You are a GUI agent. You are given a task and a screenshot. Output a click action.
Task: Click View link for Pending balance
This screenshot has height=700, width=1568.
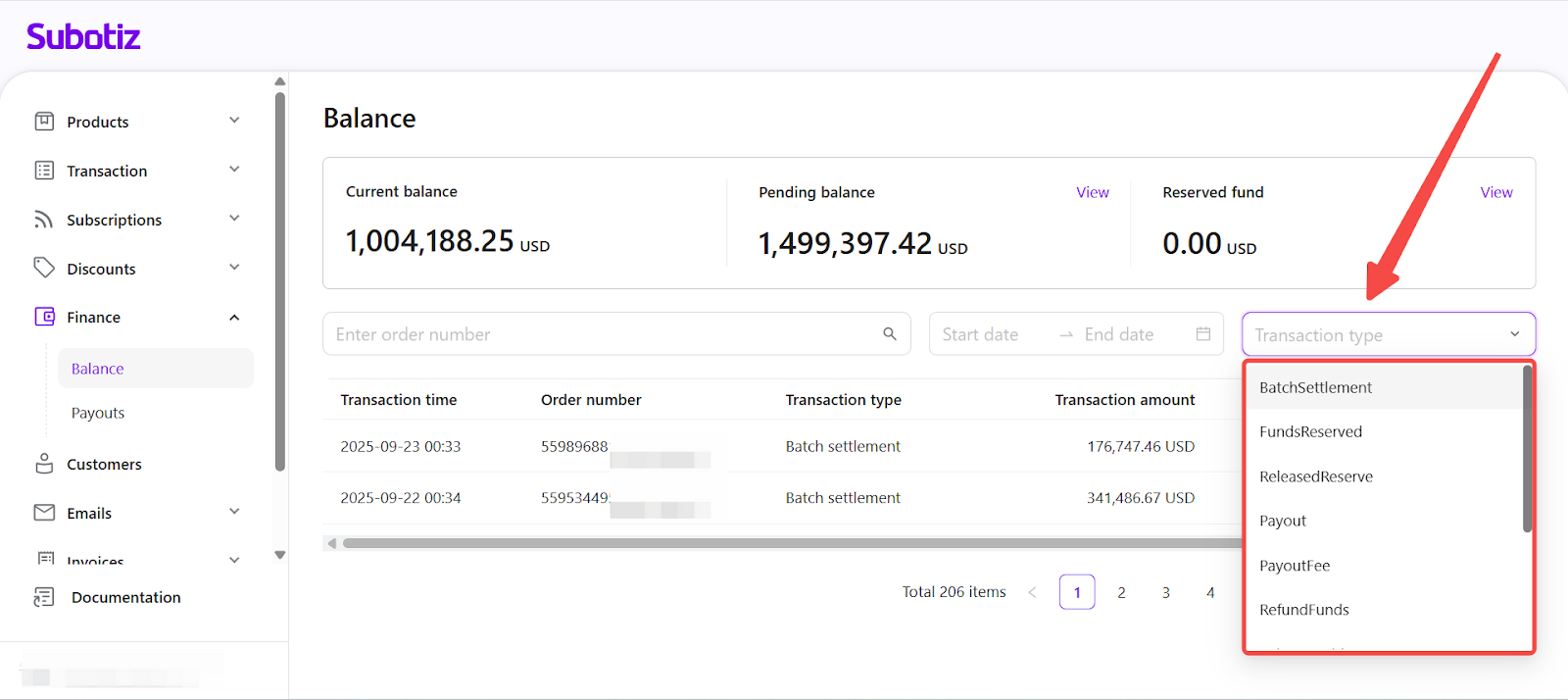(1092, 192)
